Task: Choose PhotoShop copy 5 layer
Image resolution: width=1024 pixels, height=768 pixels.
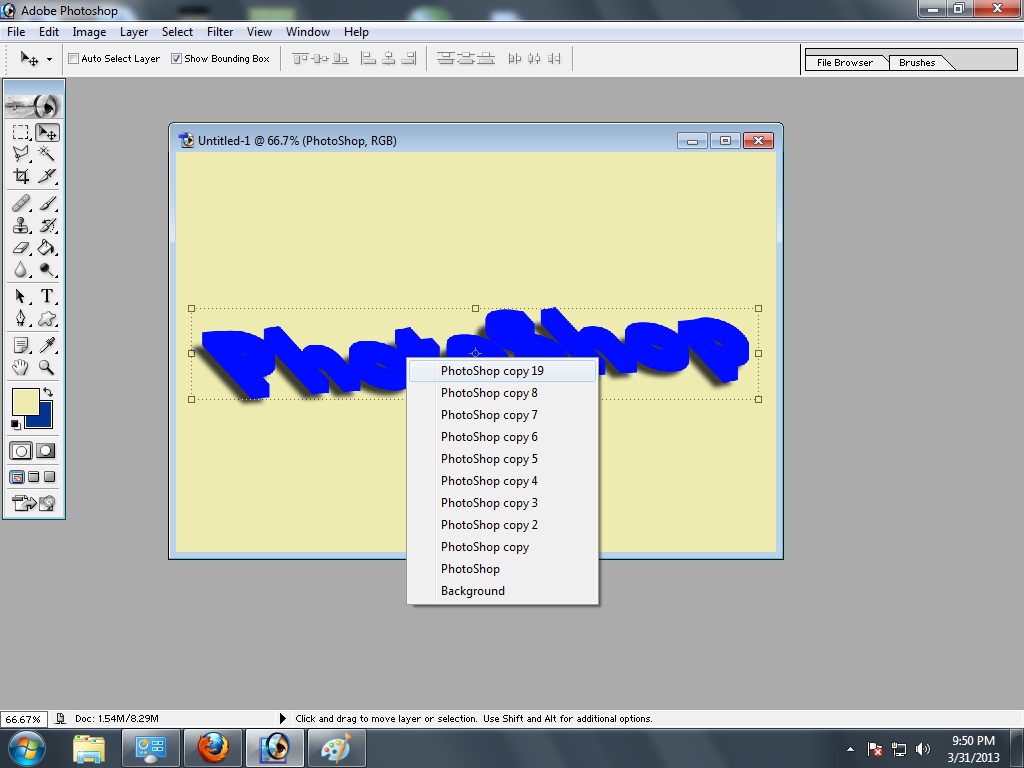Action: pyautogui.click(x=502, y=459)
